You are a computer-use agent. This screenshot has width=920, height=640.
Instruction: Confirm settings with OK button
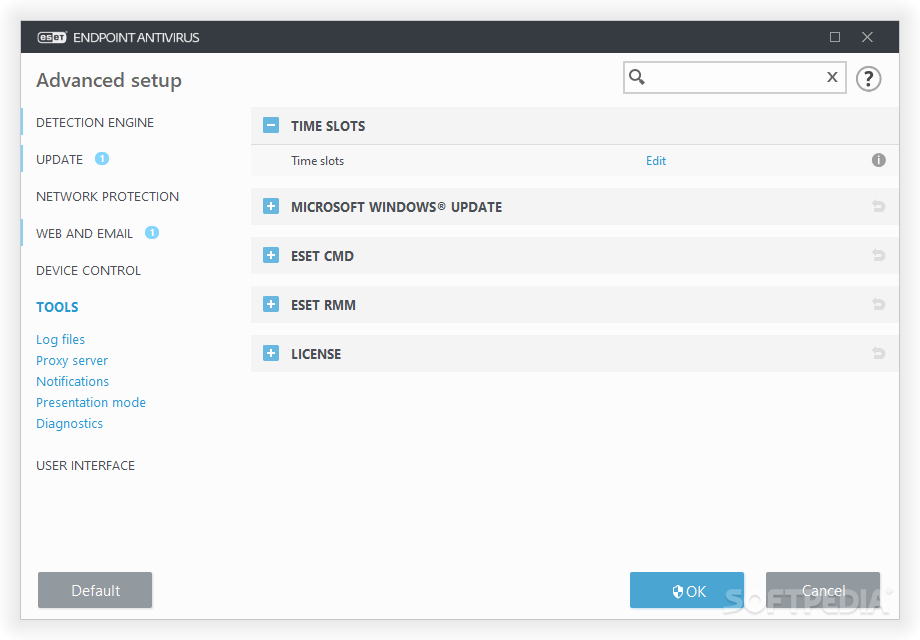[686, 590]
